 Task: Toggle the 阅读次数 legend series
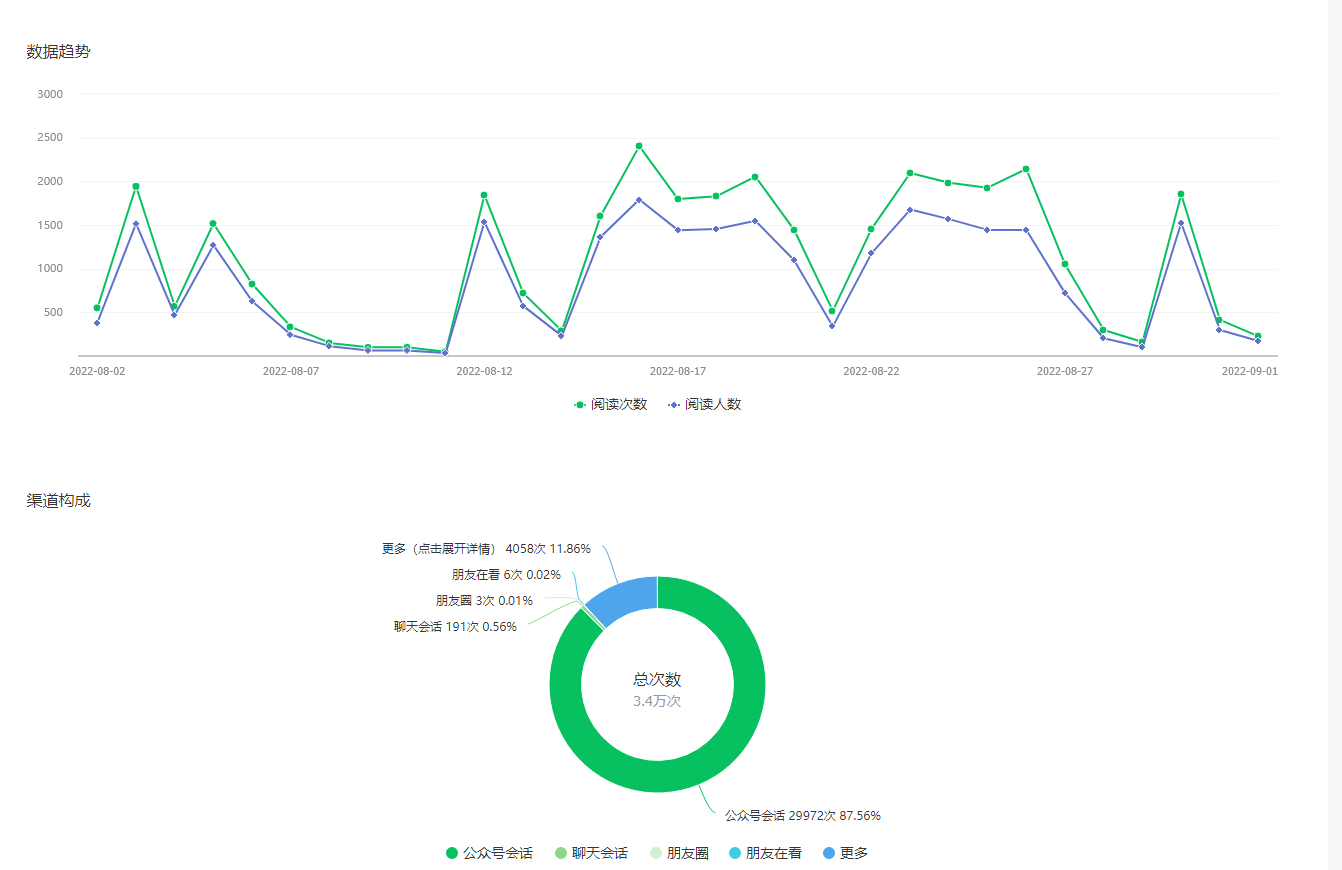pyautogui.click(x=610, y=405)
